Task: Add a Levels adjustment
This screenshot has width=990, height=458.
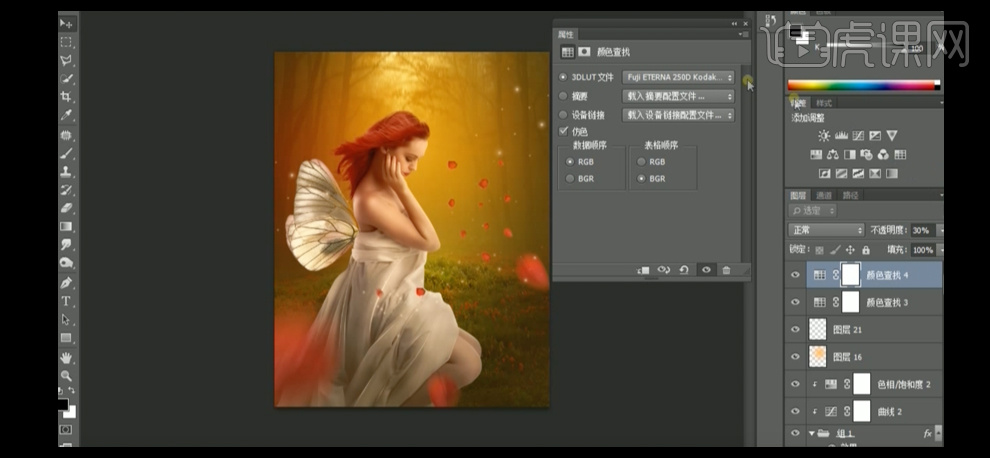Action: click(x=841, y=135)
